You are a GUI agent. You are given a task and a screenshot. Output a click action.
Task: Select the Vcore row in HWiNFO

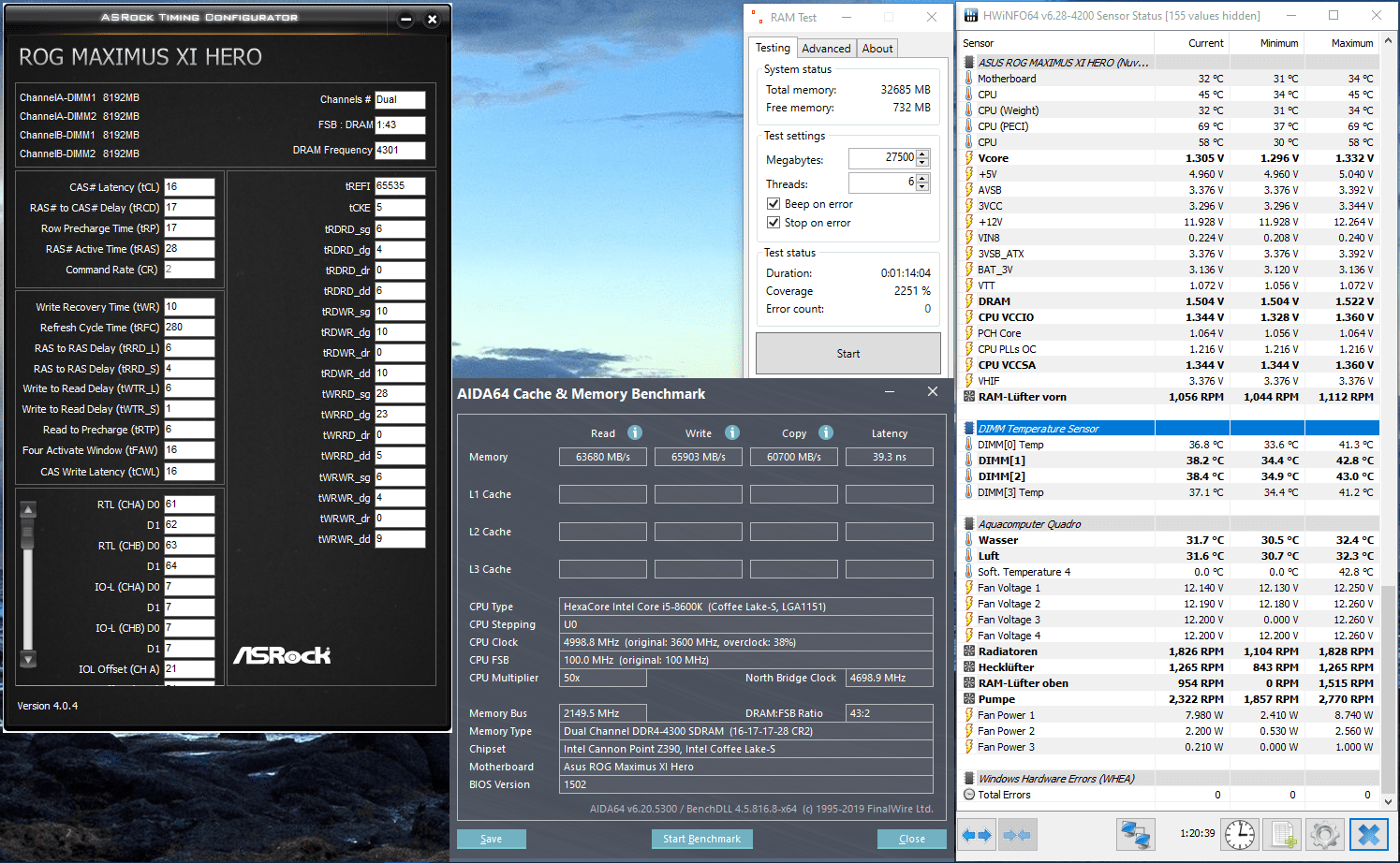pyautogui.click(x=1170, y=158)
